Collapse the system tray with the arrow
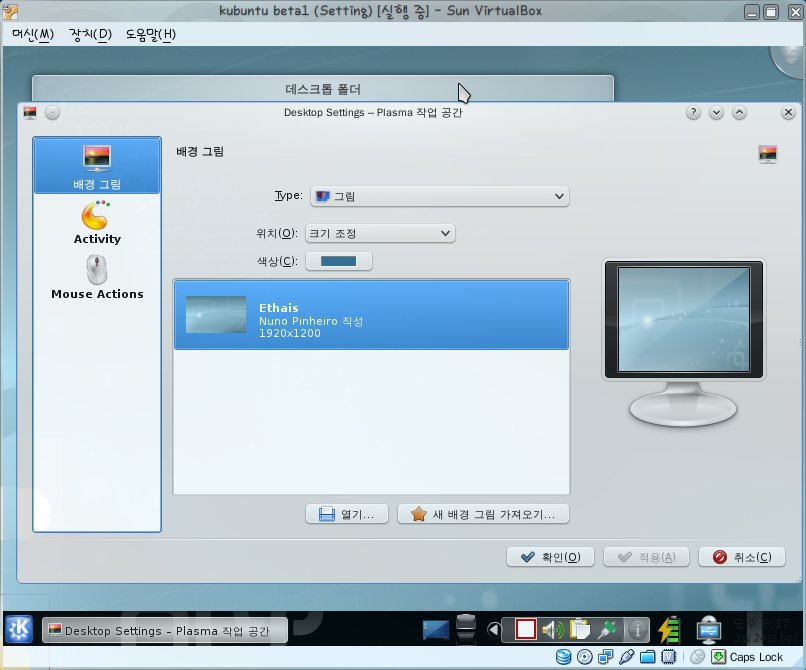806x670 pixels. [x=493, y=629]
